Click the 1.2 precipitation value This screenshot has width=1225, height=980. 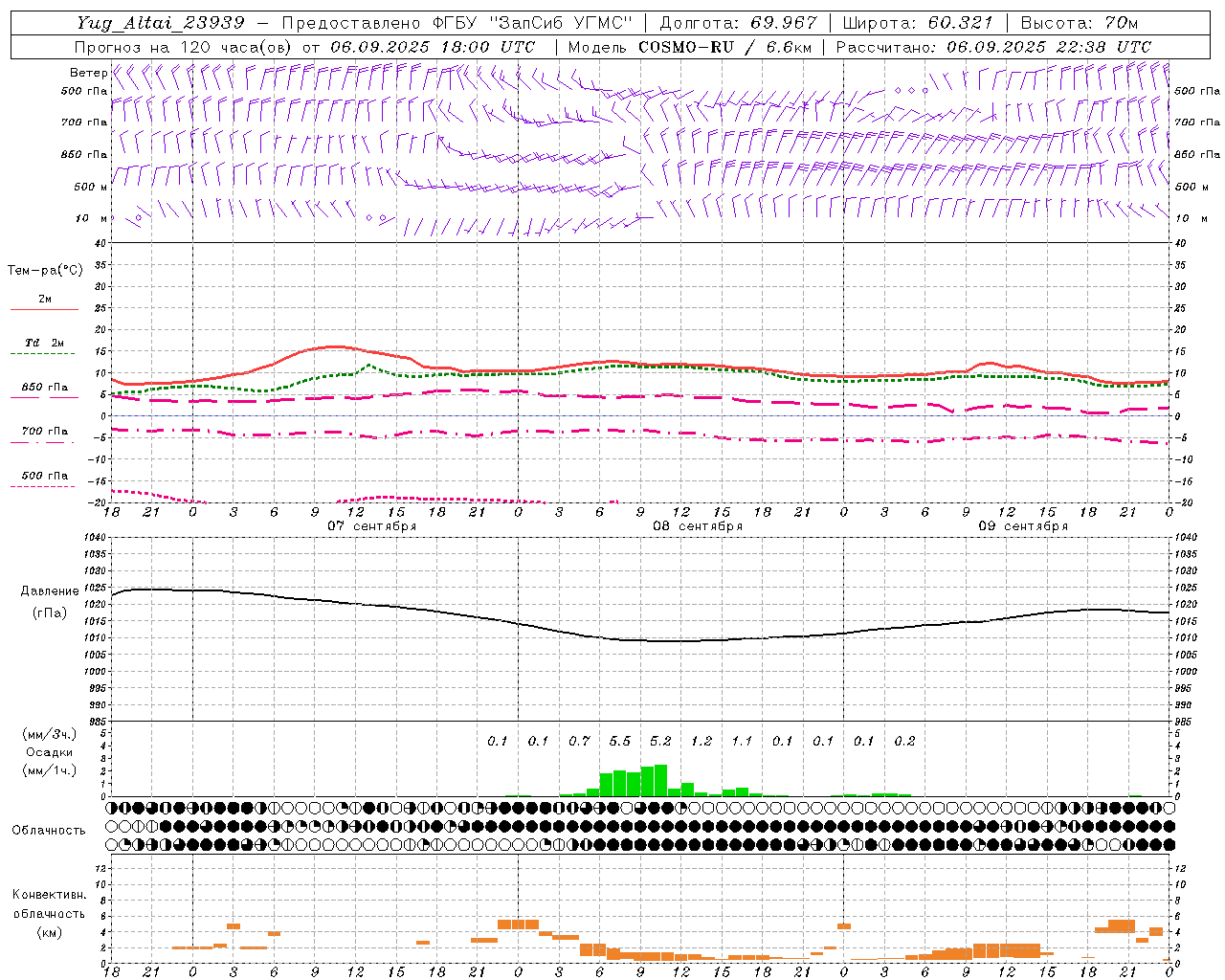point(702,742)
